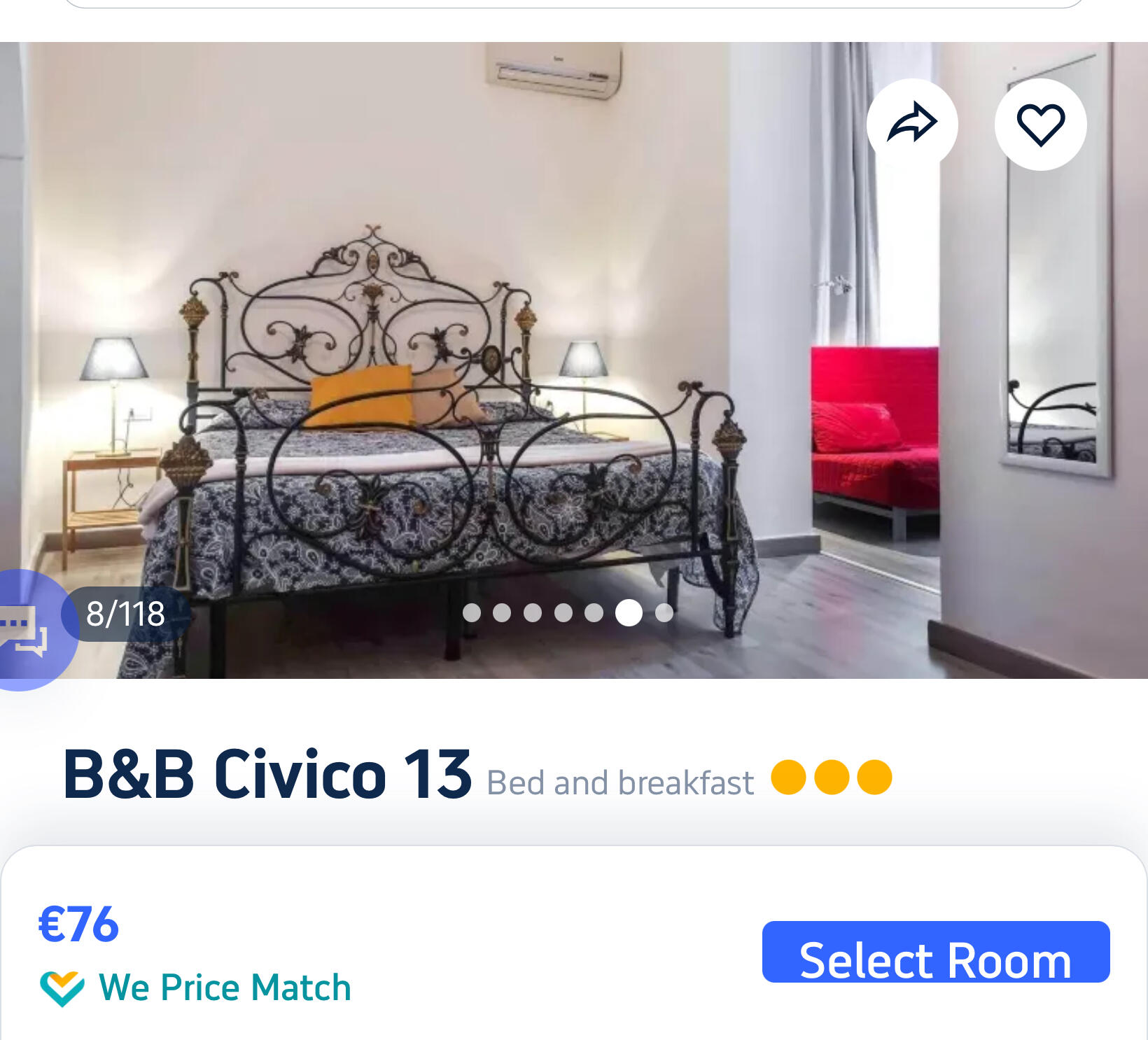Open the 8/118 photo counter gallery
Screen dimensions: 1148x1040
[125, 614]
